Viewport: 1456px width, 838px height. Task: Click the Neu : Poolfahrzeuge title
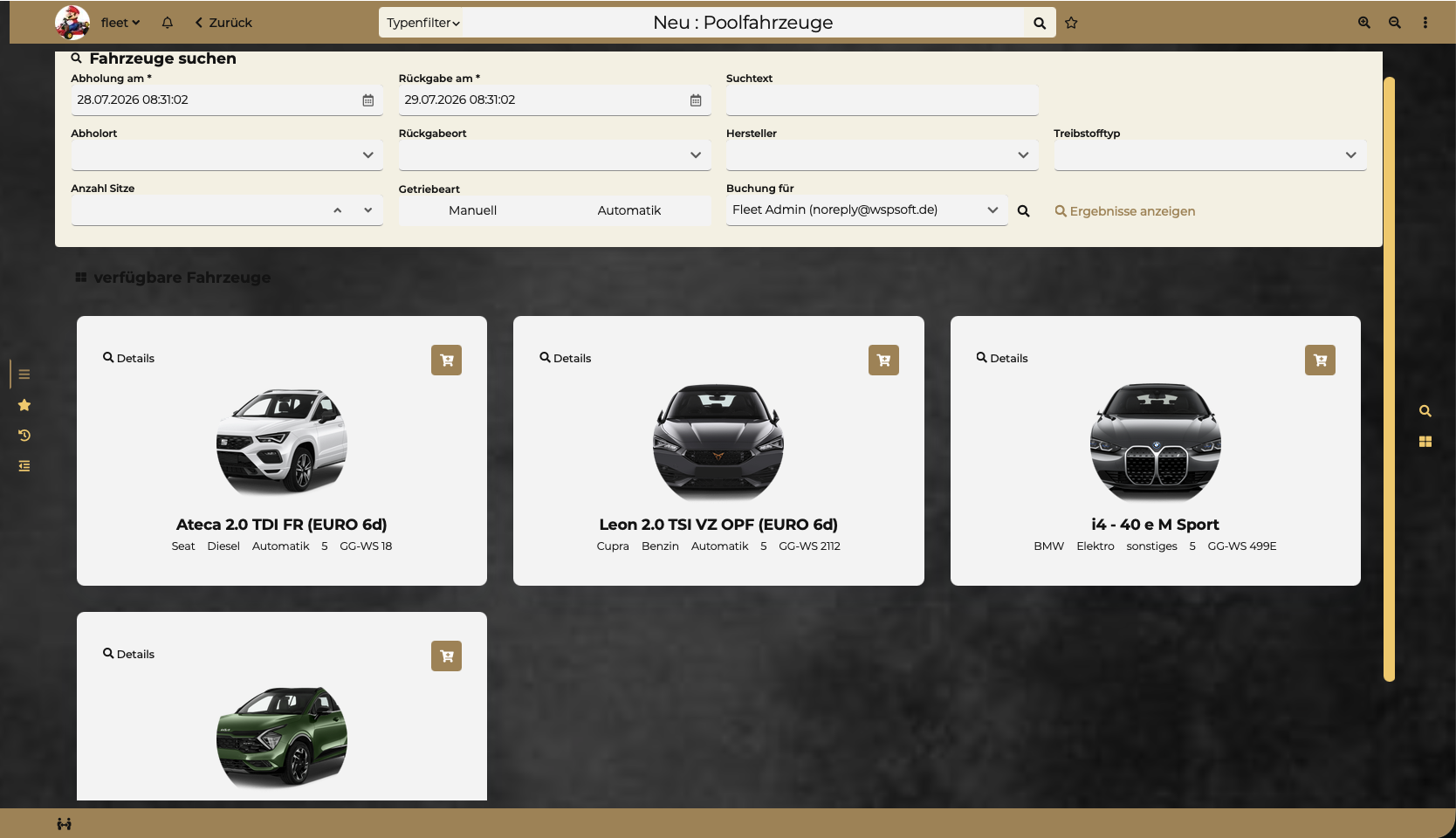(x=744, y=23)
